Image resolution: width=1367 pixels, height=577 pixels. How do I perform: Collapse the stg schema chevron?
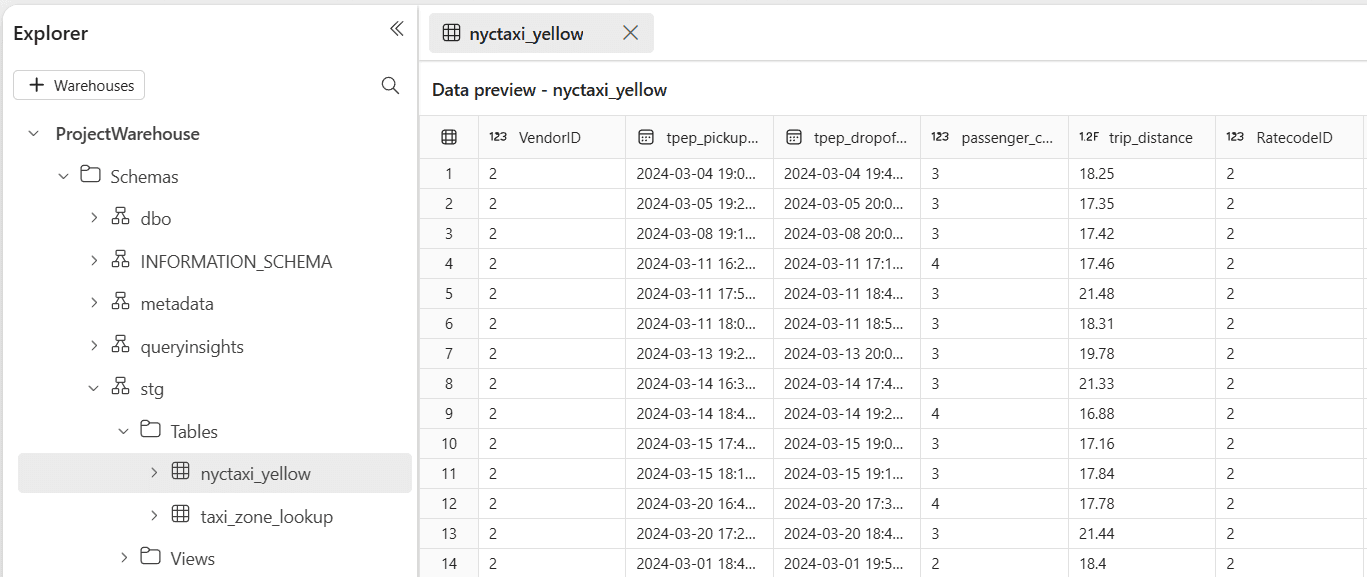(x=94, y=388)
